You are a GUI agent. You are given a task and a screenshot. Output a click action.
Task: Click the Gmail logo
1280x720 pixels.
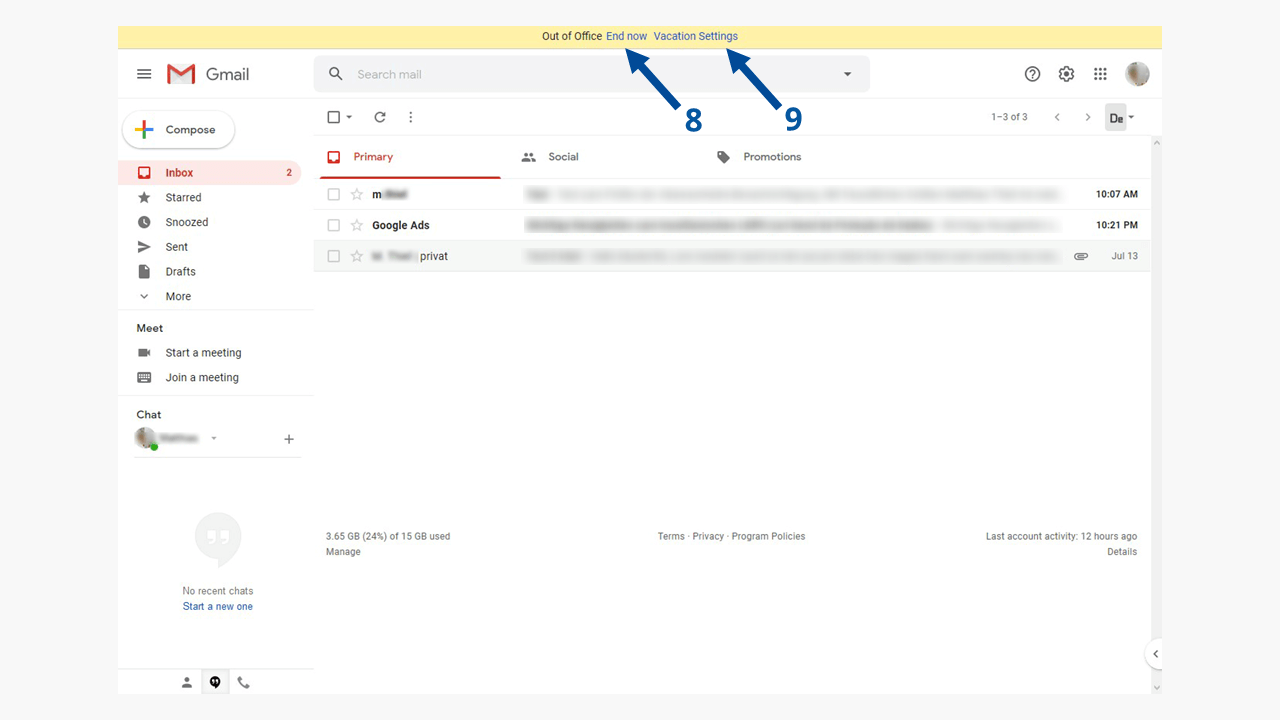pos(208,74)
